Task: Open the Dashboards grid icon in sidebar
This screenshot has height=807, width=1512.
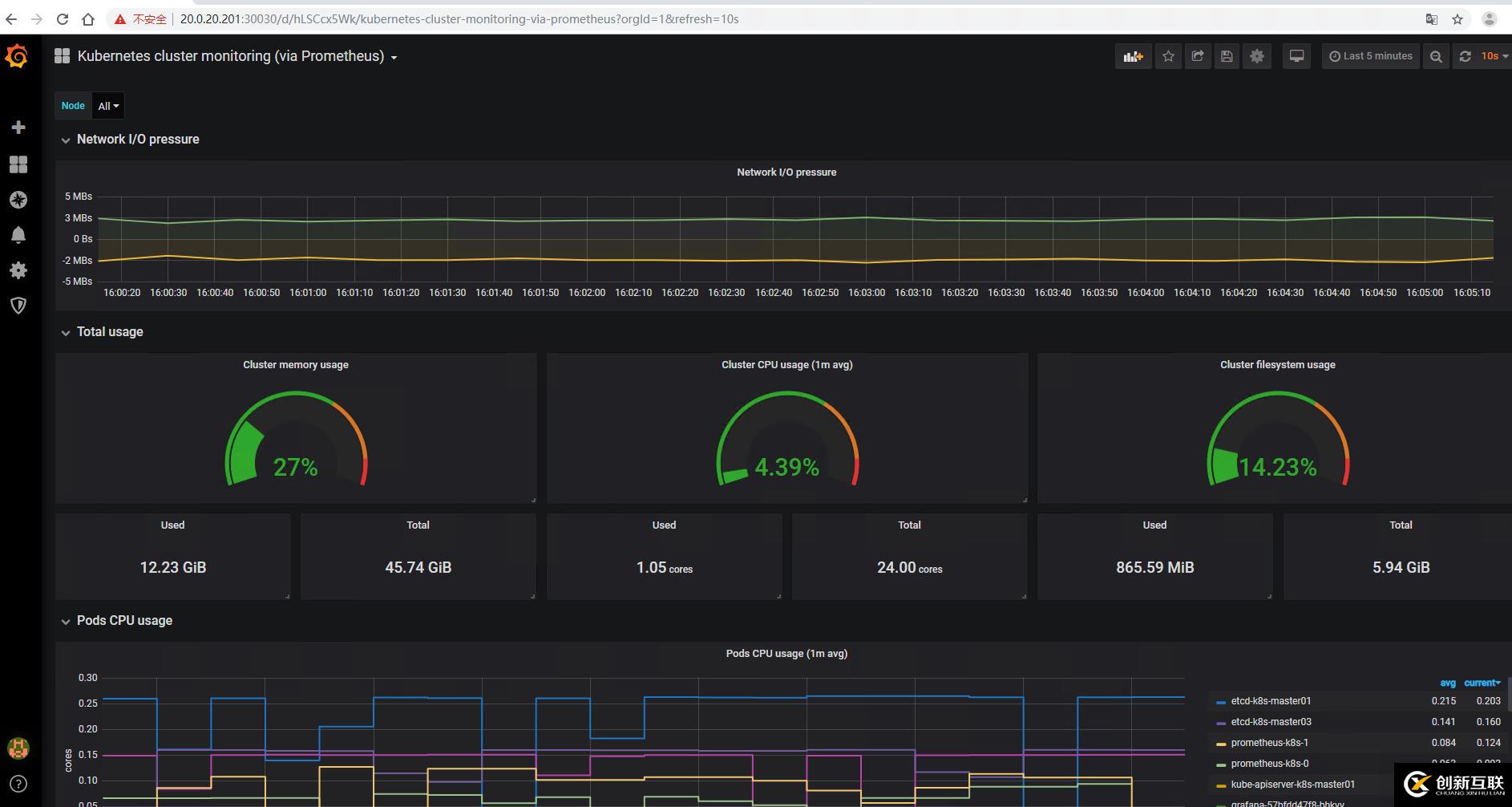Action: pos(18,164)
